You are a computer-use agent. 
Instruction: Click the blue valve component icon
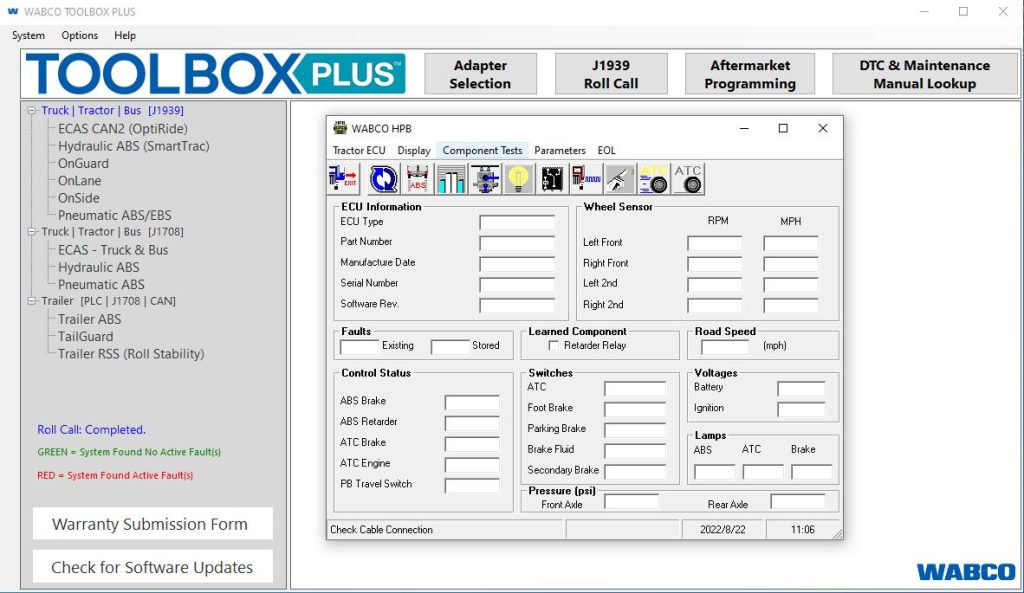tap(485, 179)
